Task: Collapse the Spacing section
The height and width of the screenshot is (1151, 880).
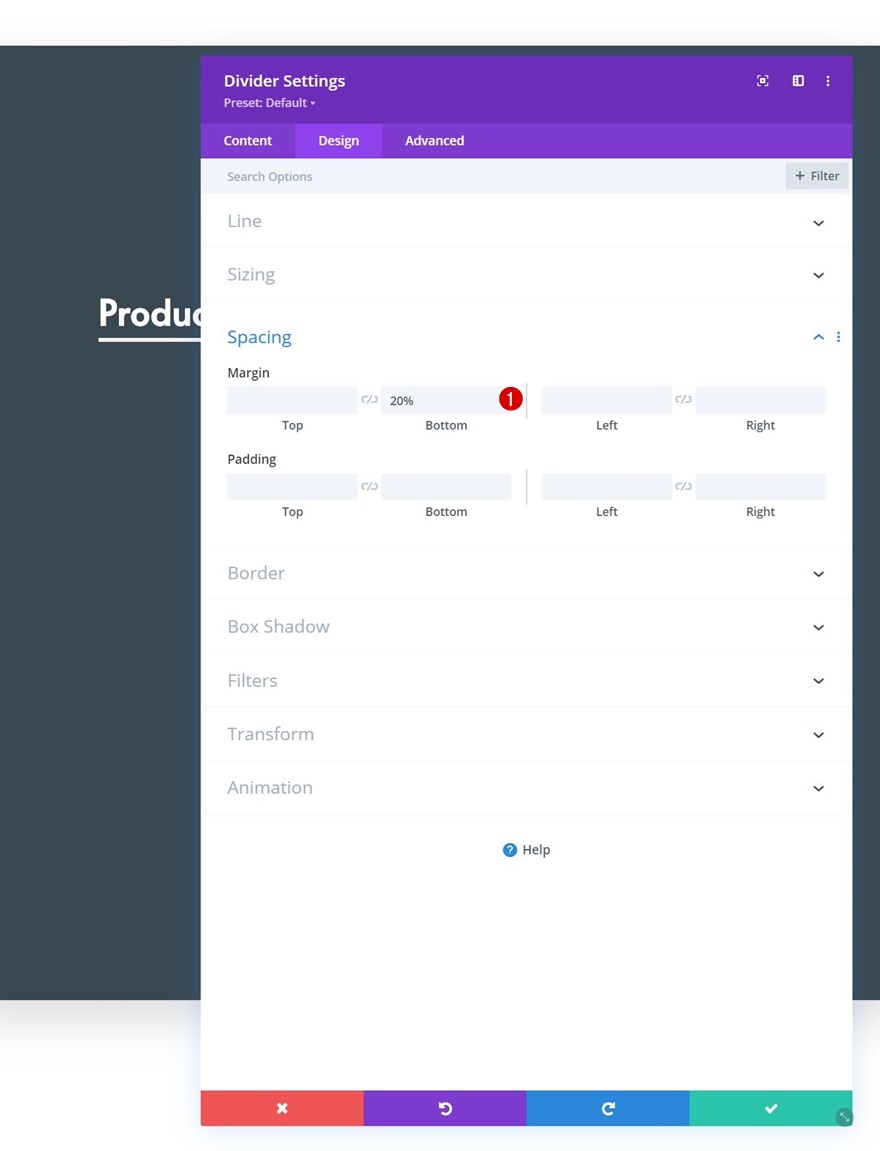Action: 818,337
